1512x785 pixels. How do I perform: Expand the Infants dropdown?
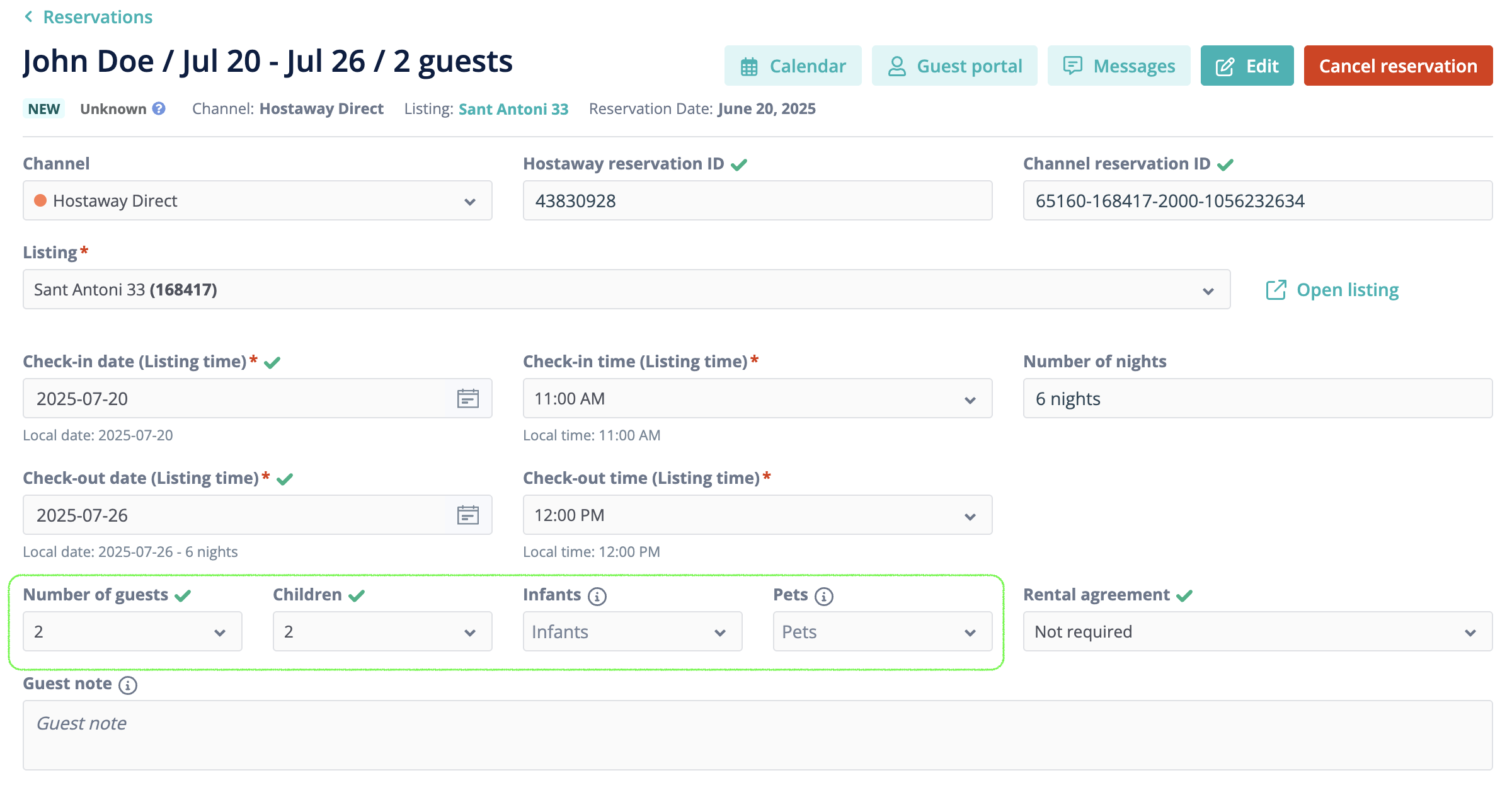point(633,631)
